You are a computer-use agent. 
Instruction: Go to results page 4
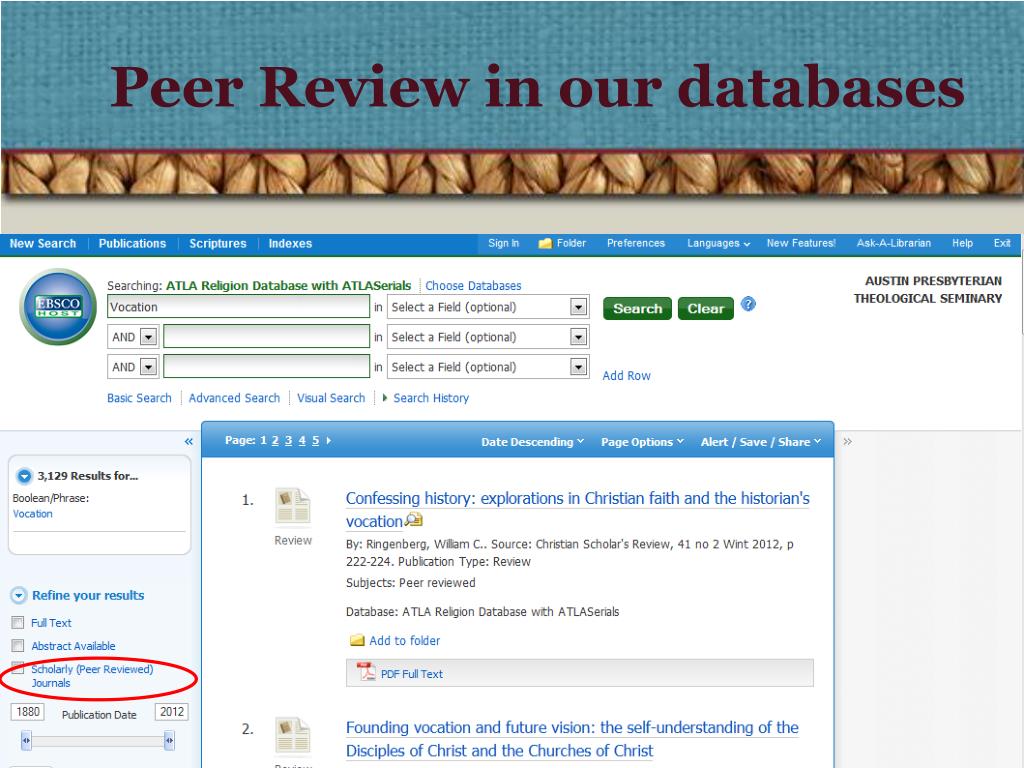coord(302,441)
